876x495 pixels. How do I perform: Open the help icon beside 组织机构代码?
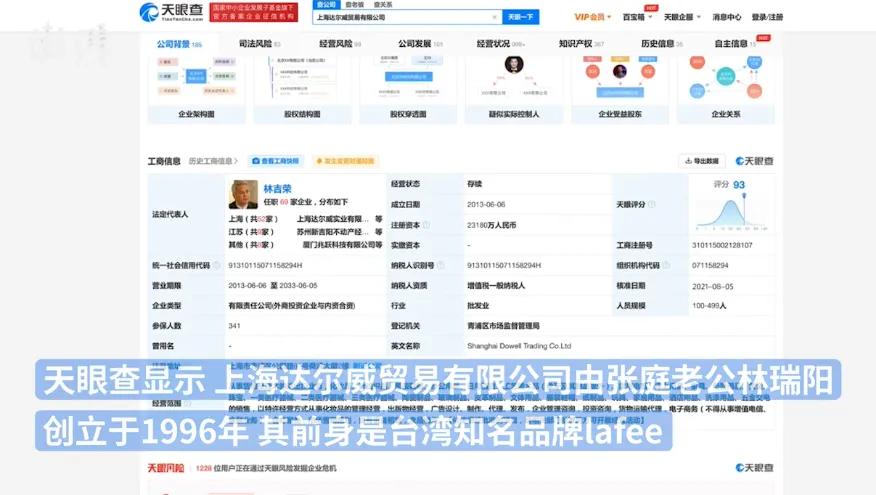(x=666, y=265)
